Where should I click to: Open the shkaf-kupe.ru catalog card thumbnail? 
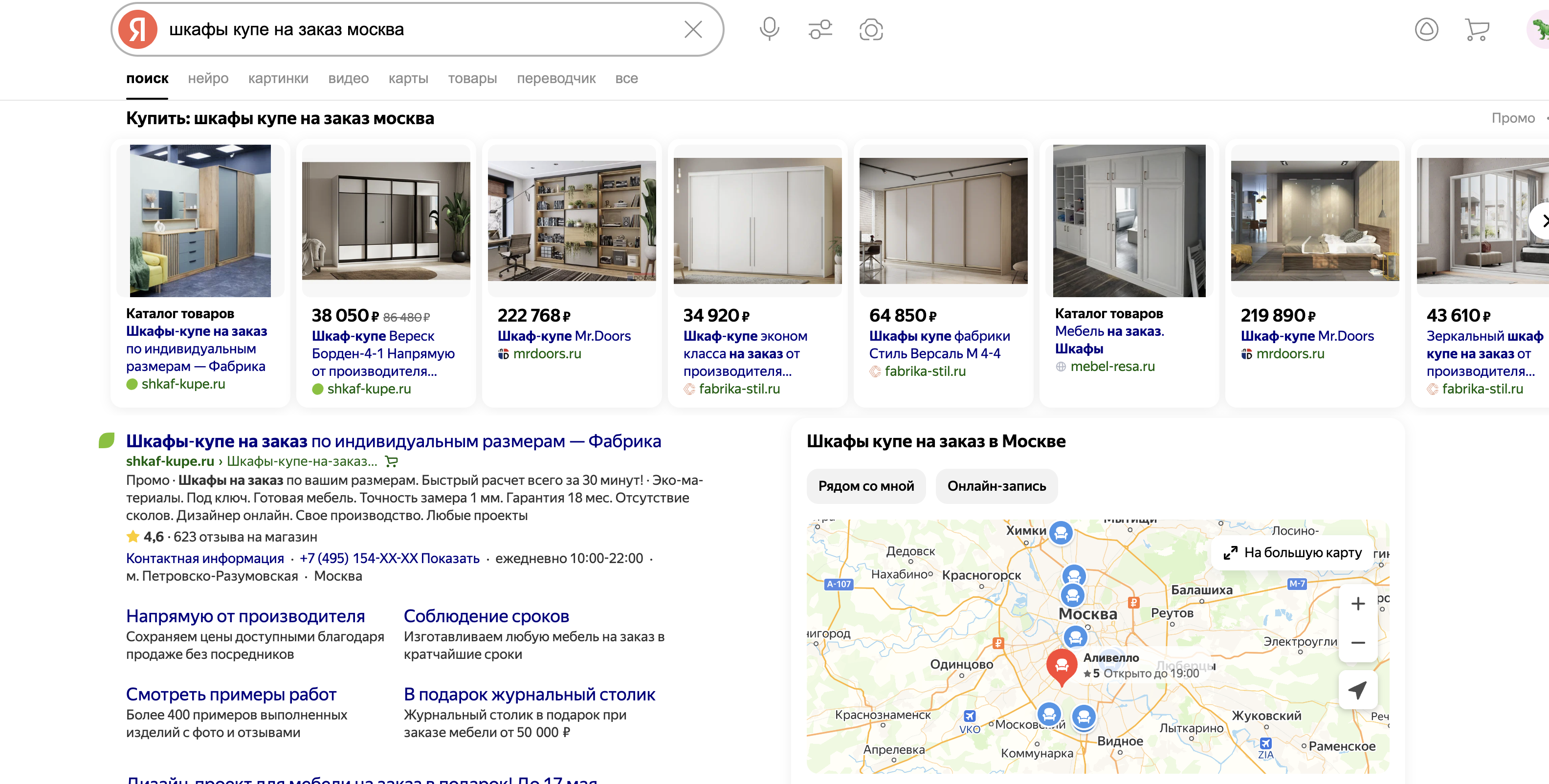click(x=200, y=220)
